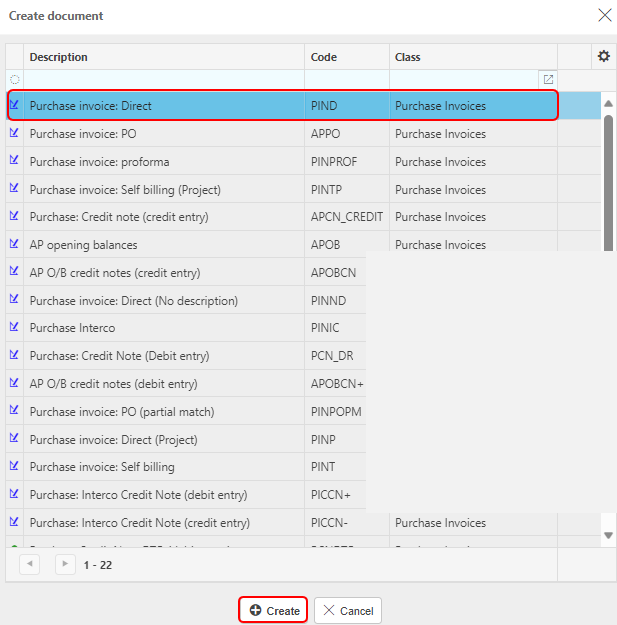The height and width of the screenshot is (625, 617).
Task: Click the icon beside AP opening balances
Action: pos(14,244)
